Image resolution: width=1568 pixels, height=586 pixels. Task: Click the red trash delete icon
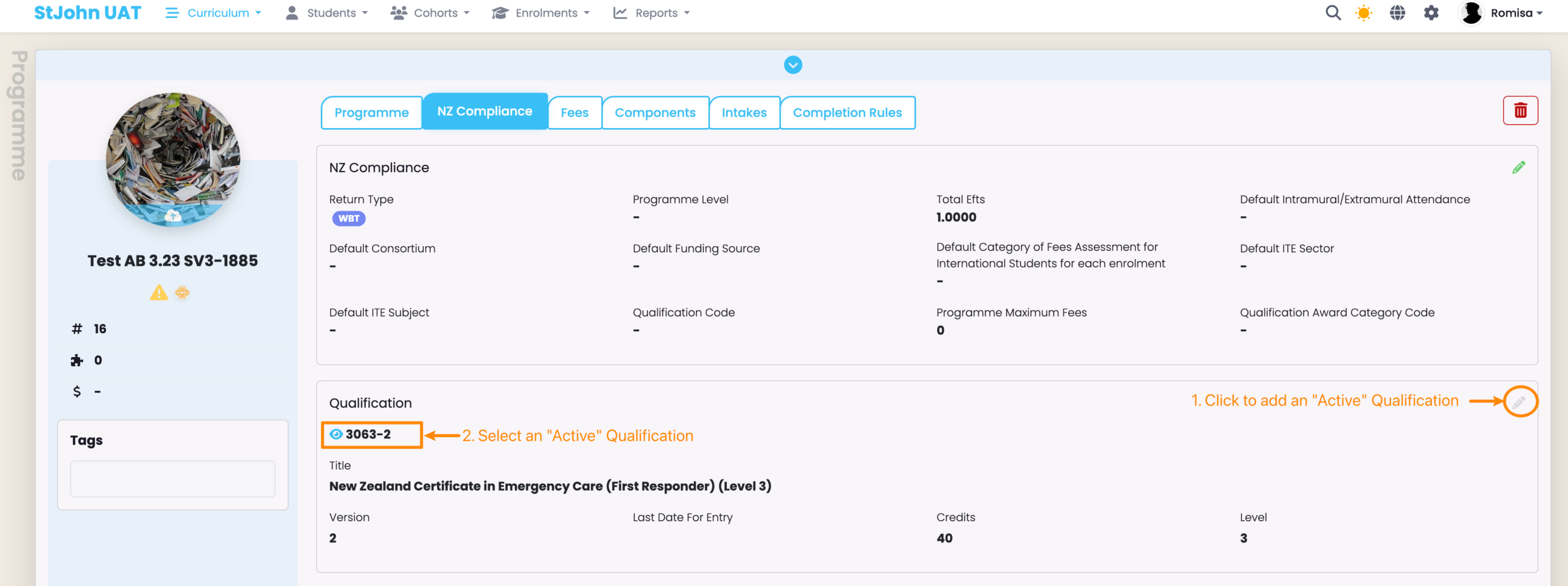coord(1520,111)
